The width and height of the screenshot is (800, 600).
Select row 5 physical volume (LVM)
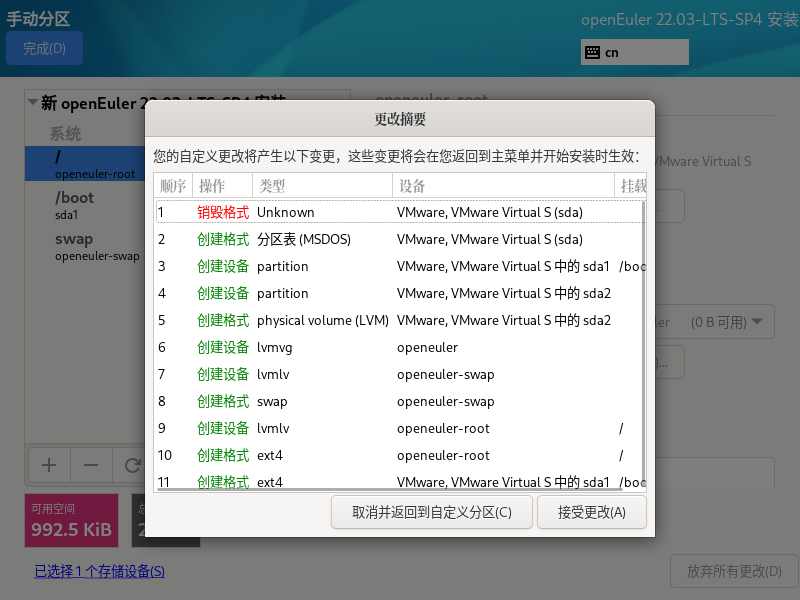tap(398, 320)
